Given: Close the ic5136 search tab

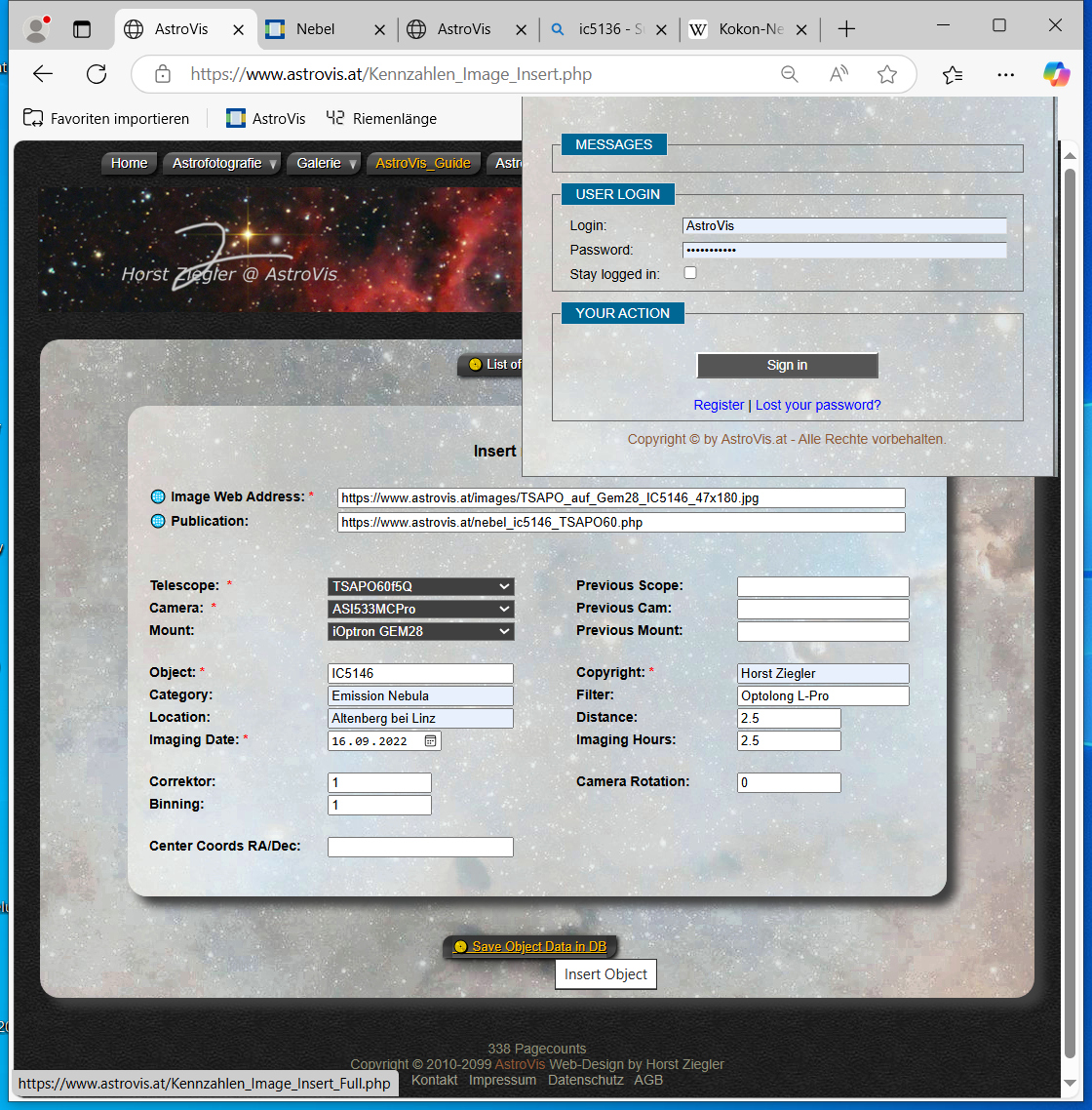Looking at the screenshot, I should (x=661, y=29).
